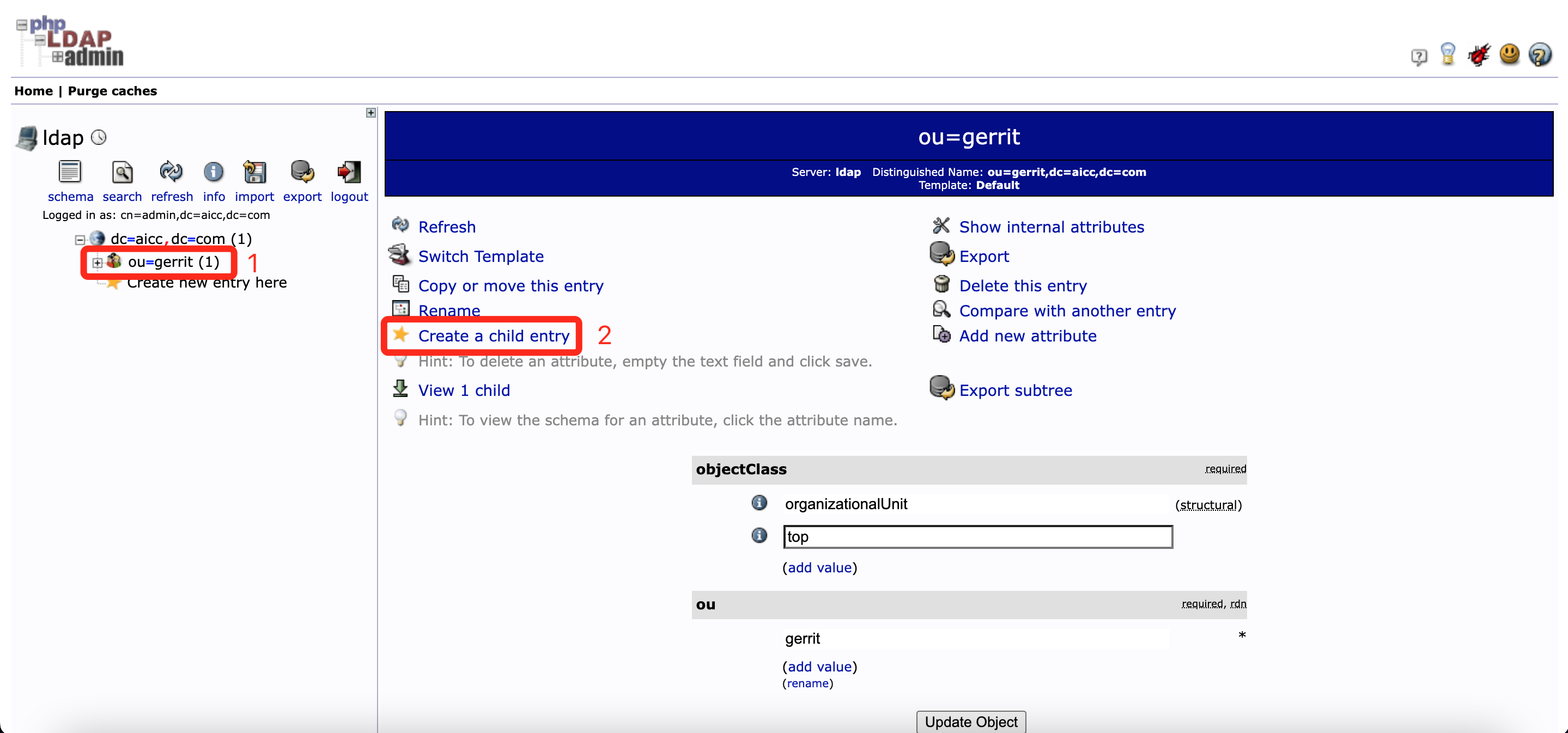Screen dimensions: 1568x733
Task: Open the help question mark icon
Action: (1540, 56)
